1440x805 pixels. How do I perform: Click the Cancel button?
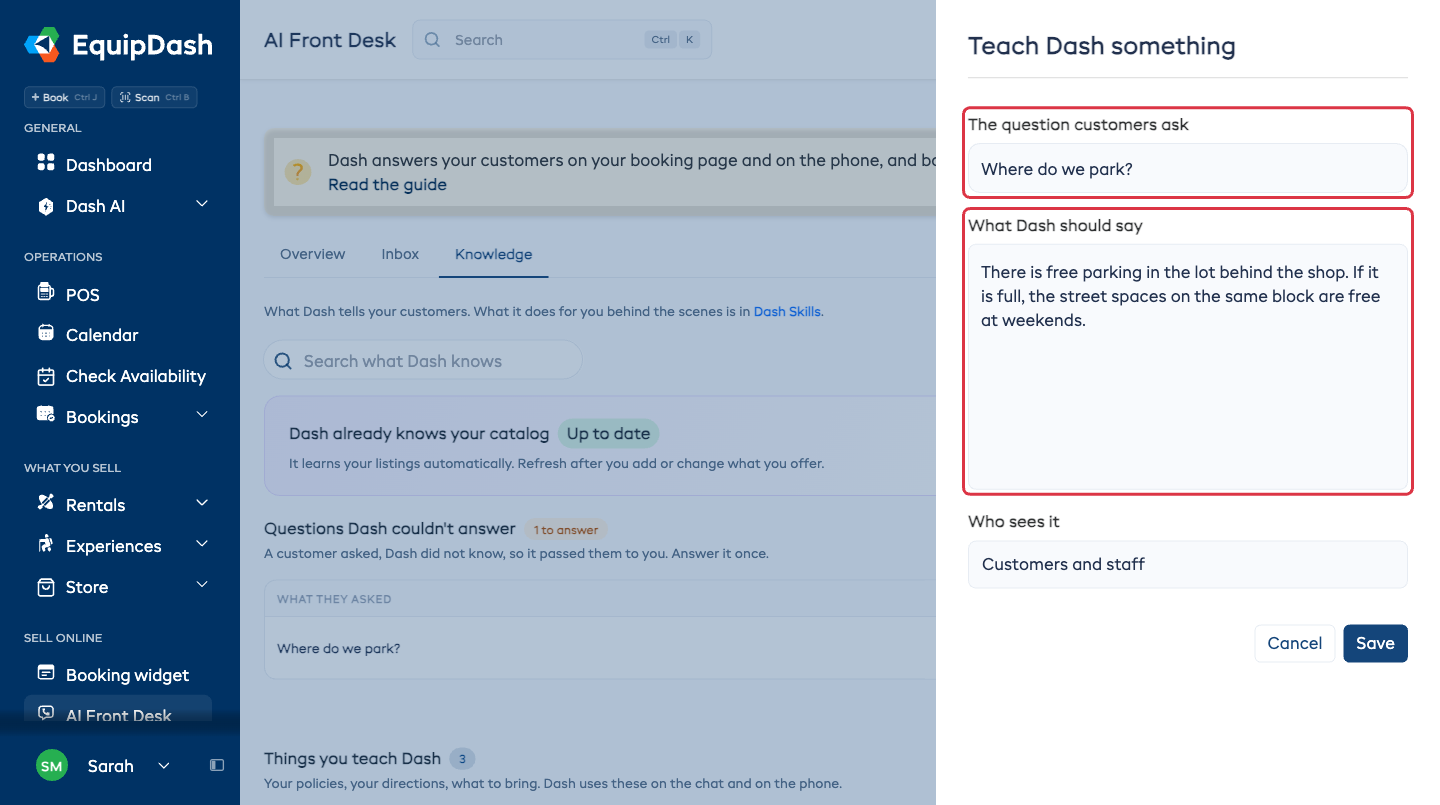pos(1295,643)
